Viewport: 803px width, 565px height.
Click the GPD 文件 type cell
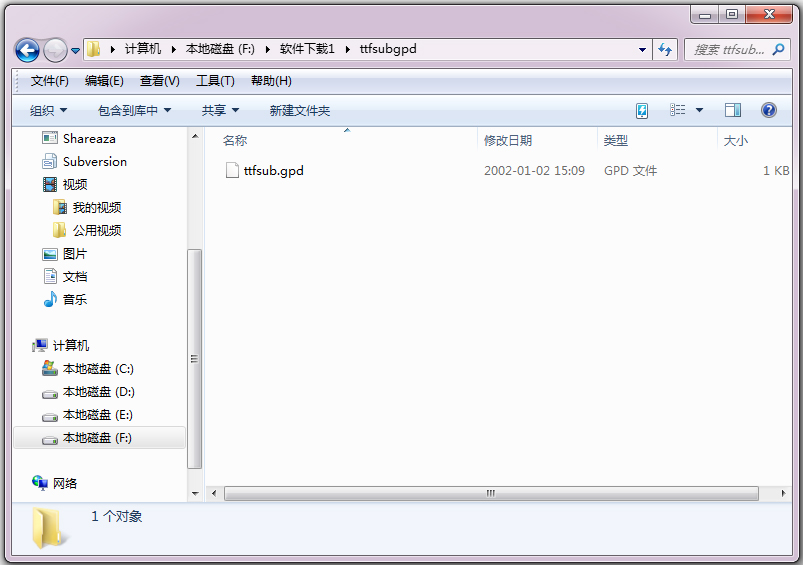pos(630,171)
